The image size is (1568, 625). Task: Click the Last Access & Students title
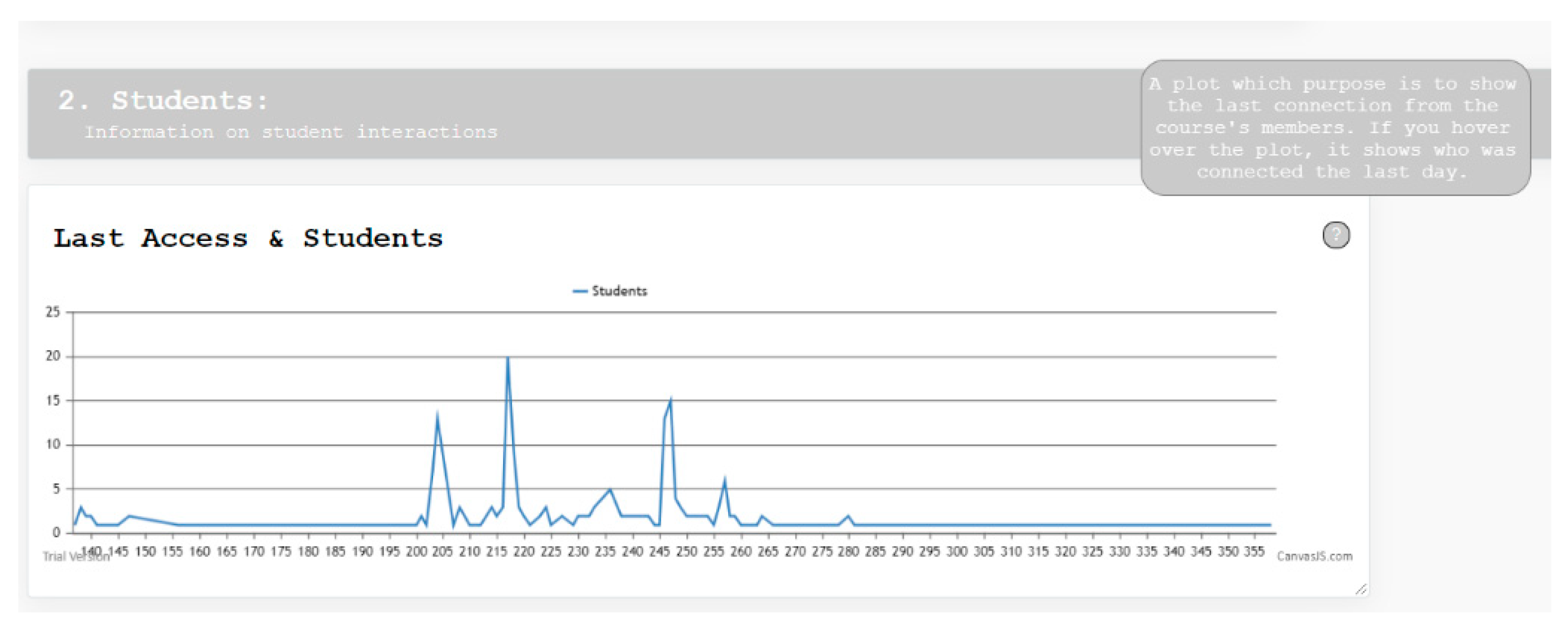[x=248, y=239]
